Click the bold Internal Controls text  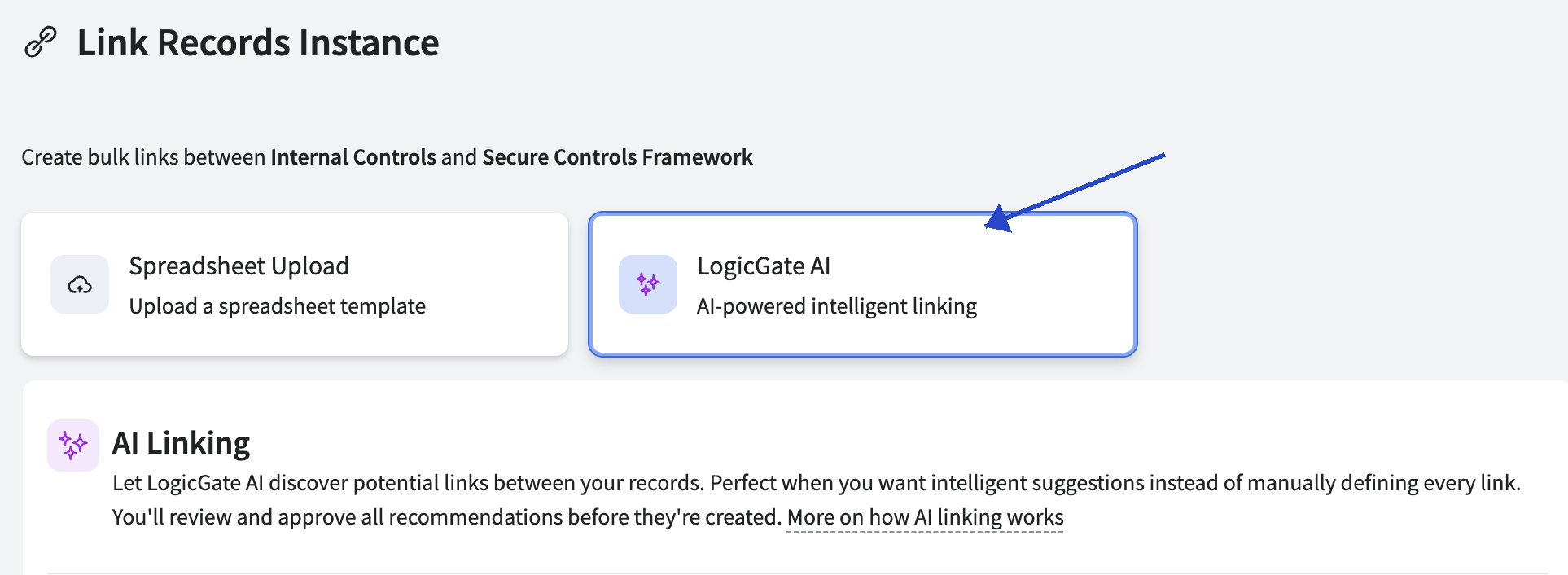353,156
